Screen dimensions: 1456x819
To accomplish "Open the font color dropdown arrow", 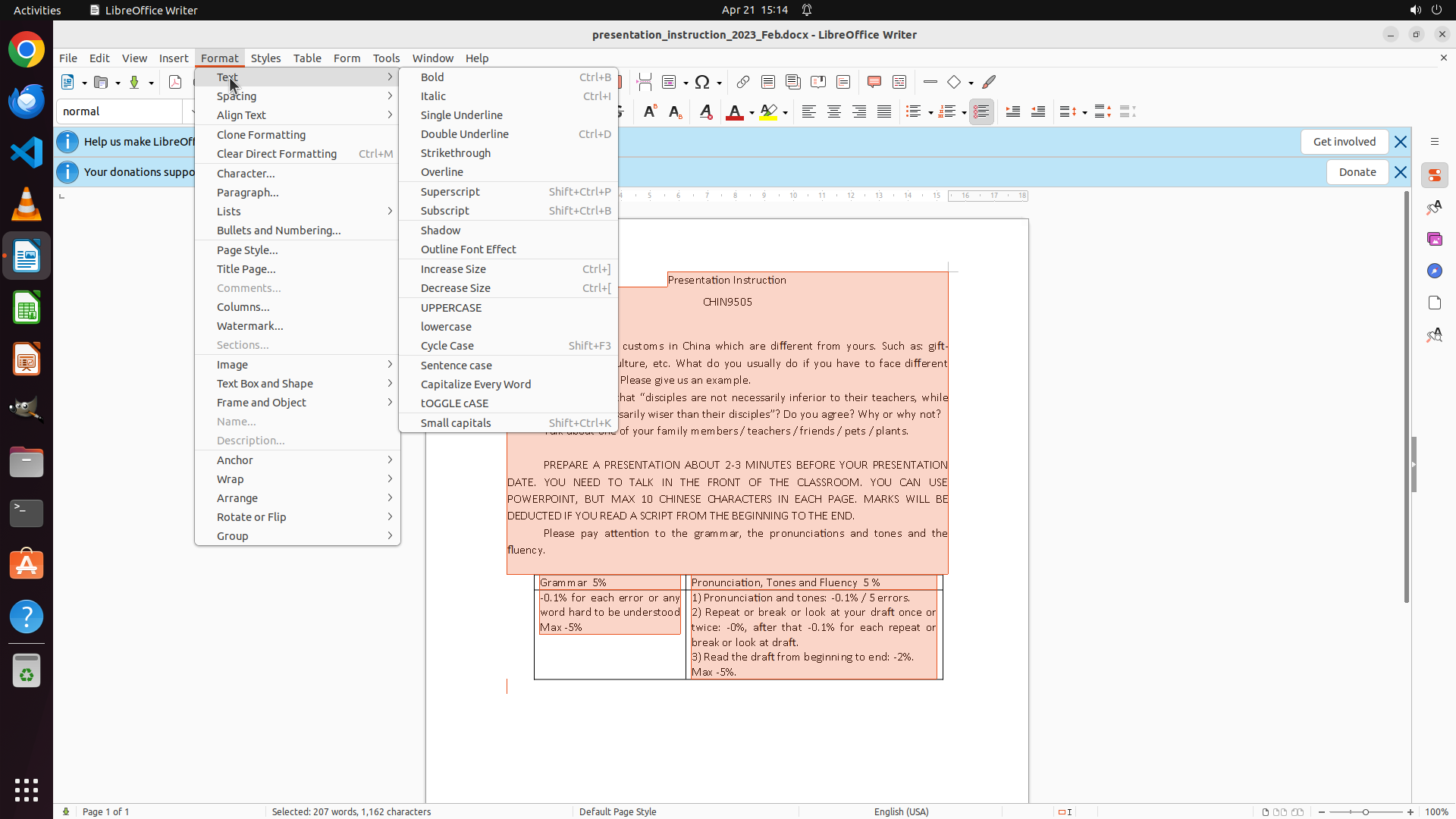I will point(752,113).
